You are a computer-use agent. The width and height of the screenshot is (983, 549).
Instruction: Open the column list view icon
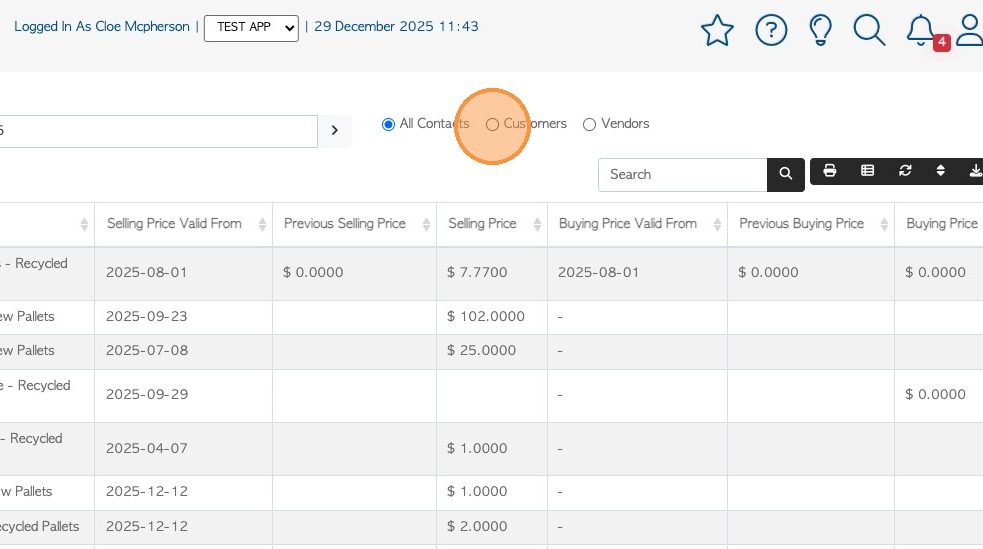point(867,172)
